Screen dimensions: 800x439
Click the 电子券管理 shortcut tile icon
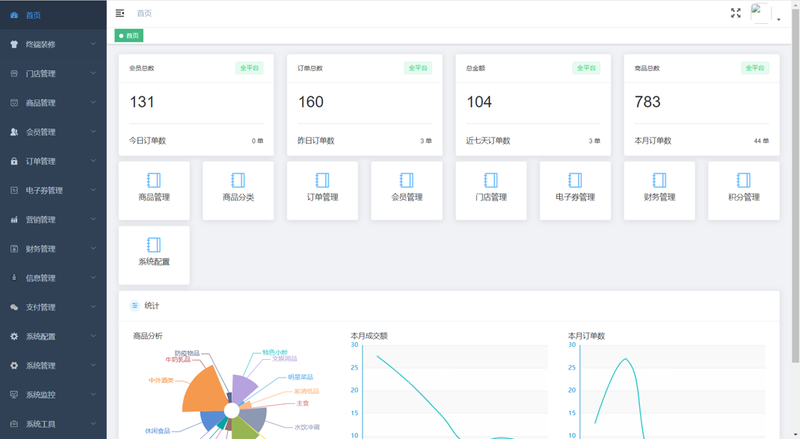[x=574, y=181]
